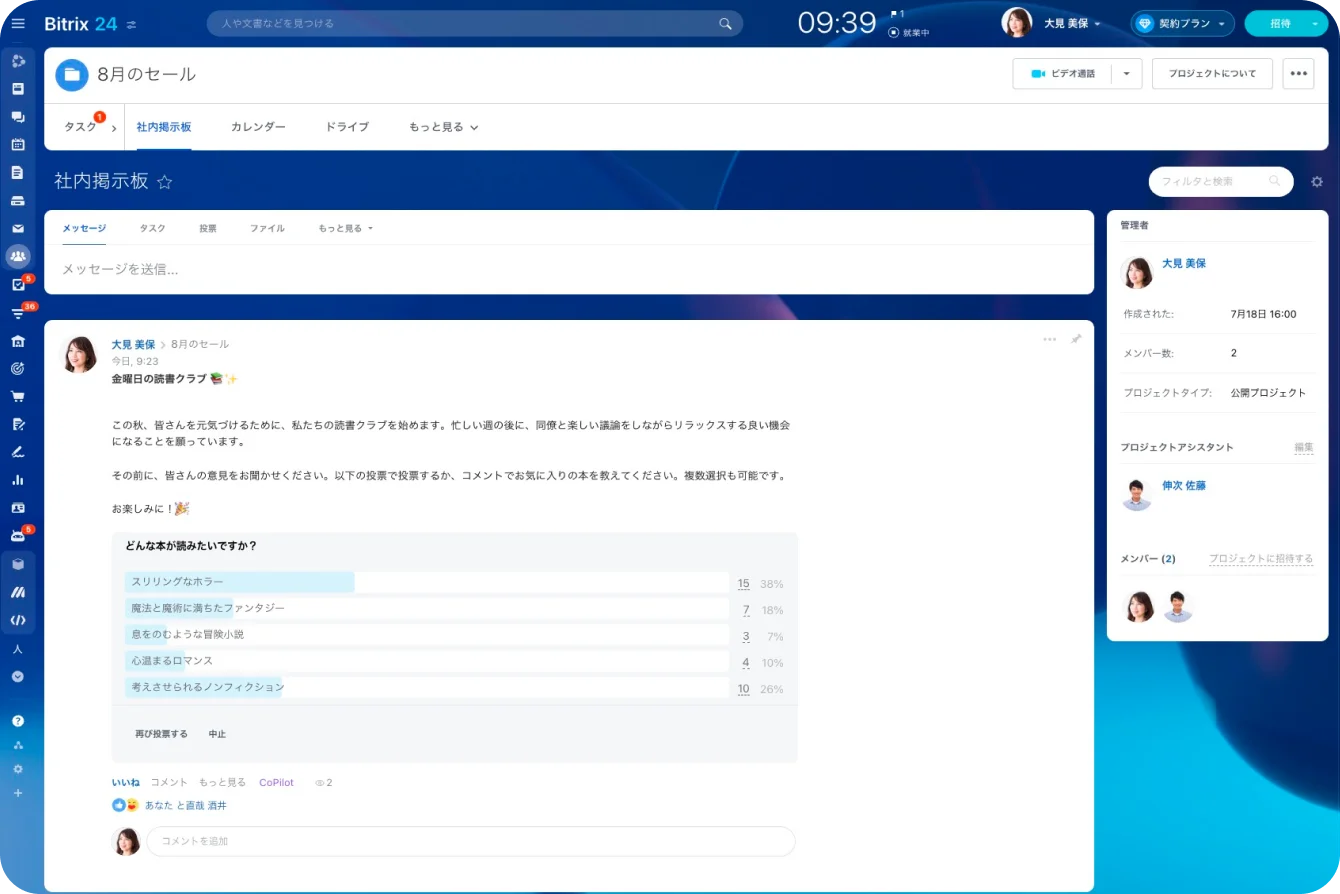Image resolution: width=1340 pixels, height=894 pixels.
Task: Open the documents icon in left sidebar
Action: coord(18,172)
